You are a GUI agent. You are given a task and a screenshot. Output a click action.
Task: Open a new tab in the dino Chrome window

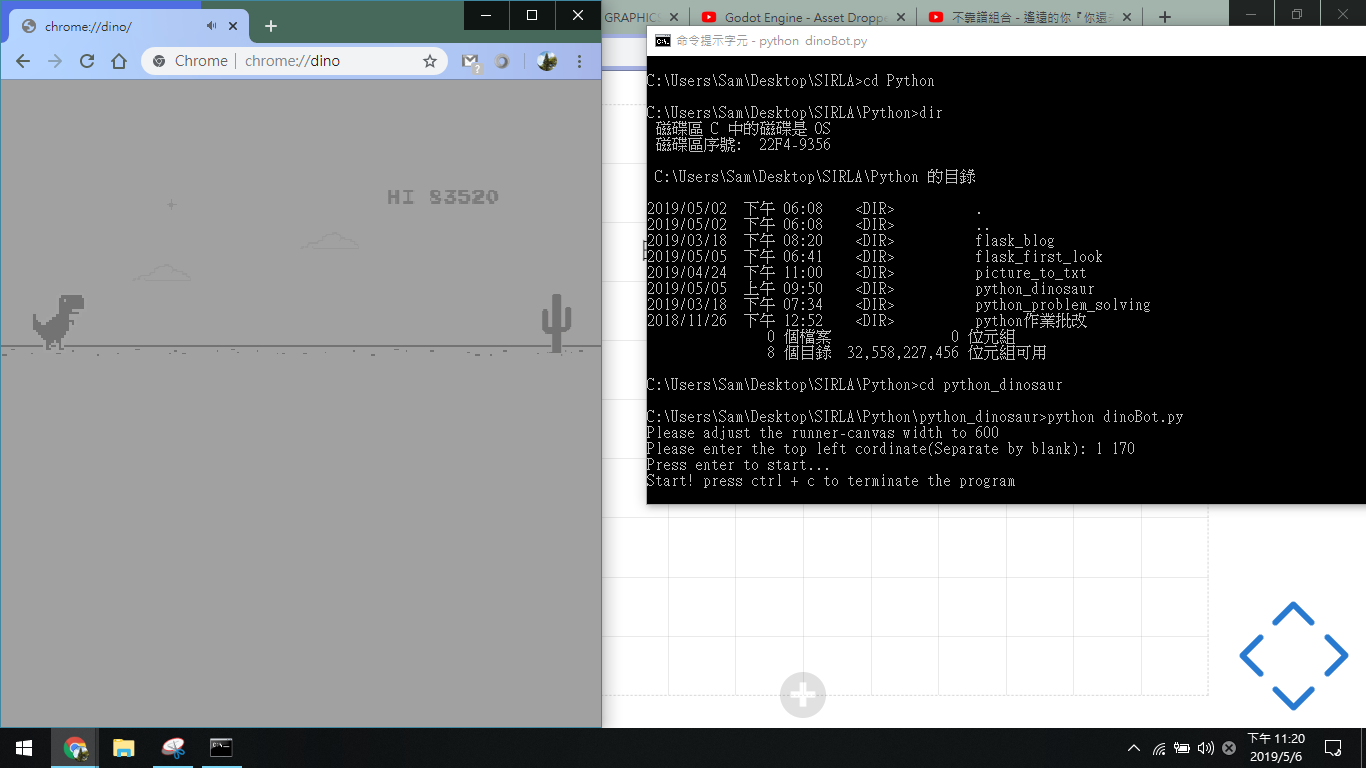click(x=271, y=26)
